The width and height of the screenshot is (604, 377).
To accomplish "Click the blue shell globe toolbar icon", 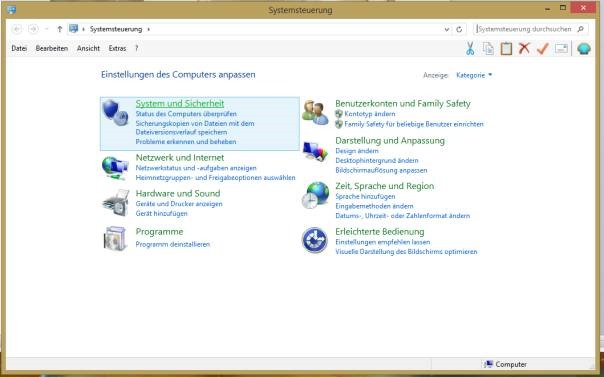I will [x=584, y=49].
